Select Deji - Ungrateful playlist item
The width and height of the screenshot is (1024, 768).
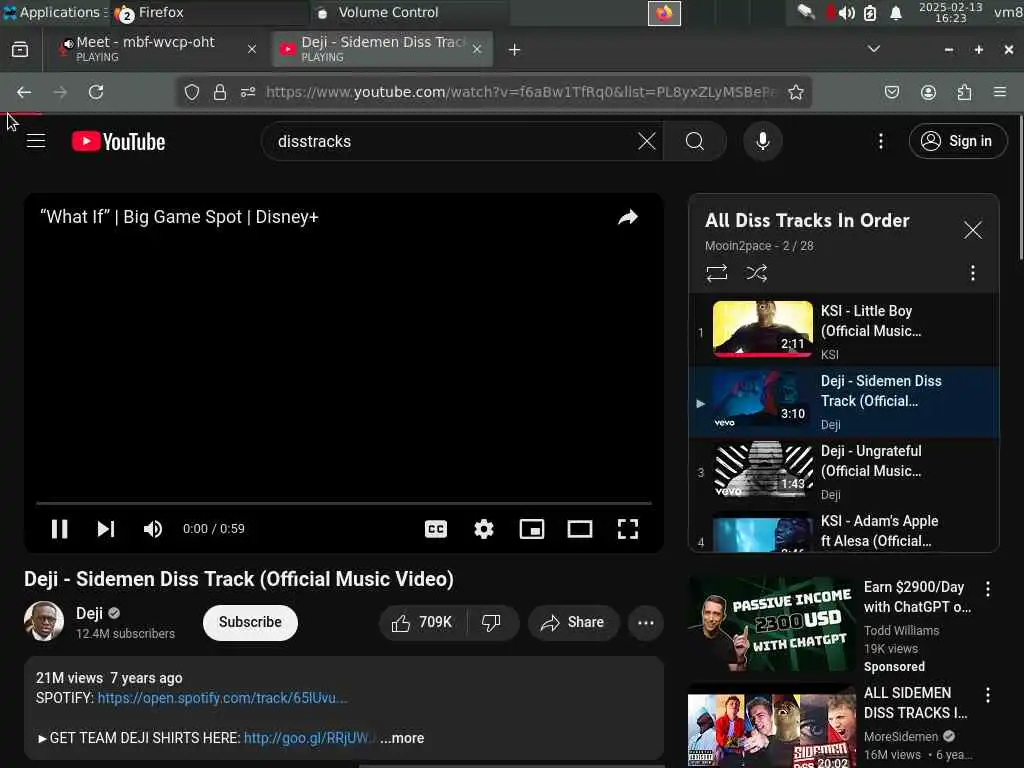pyautogui.click(x=844, y=471)
